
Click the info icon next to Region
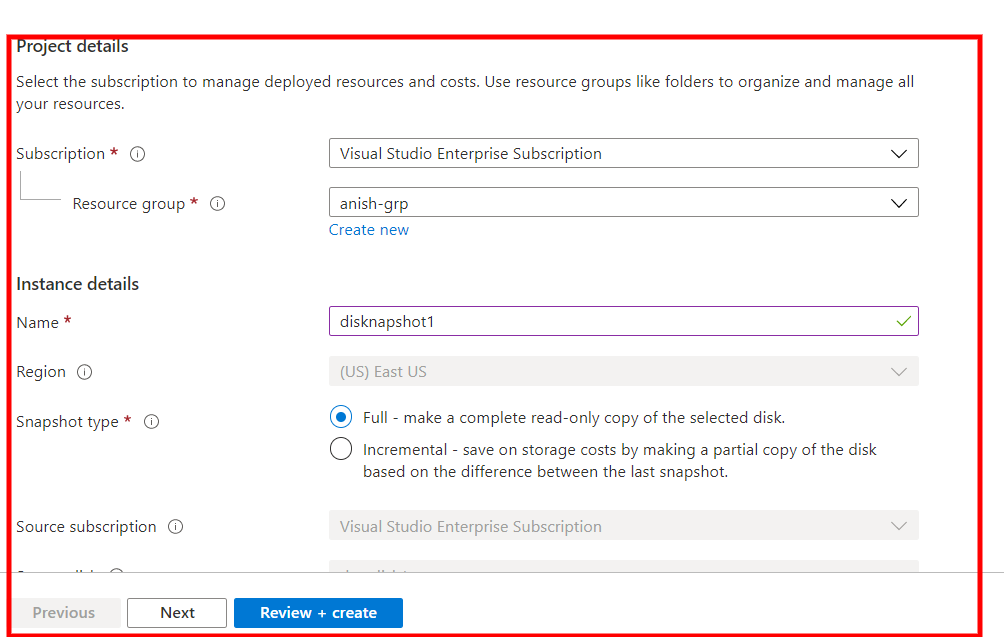point(85,371)
